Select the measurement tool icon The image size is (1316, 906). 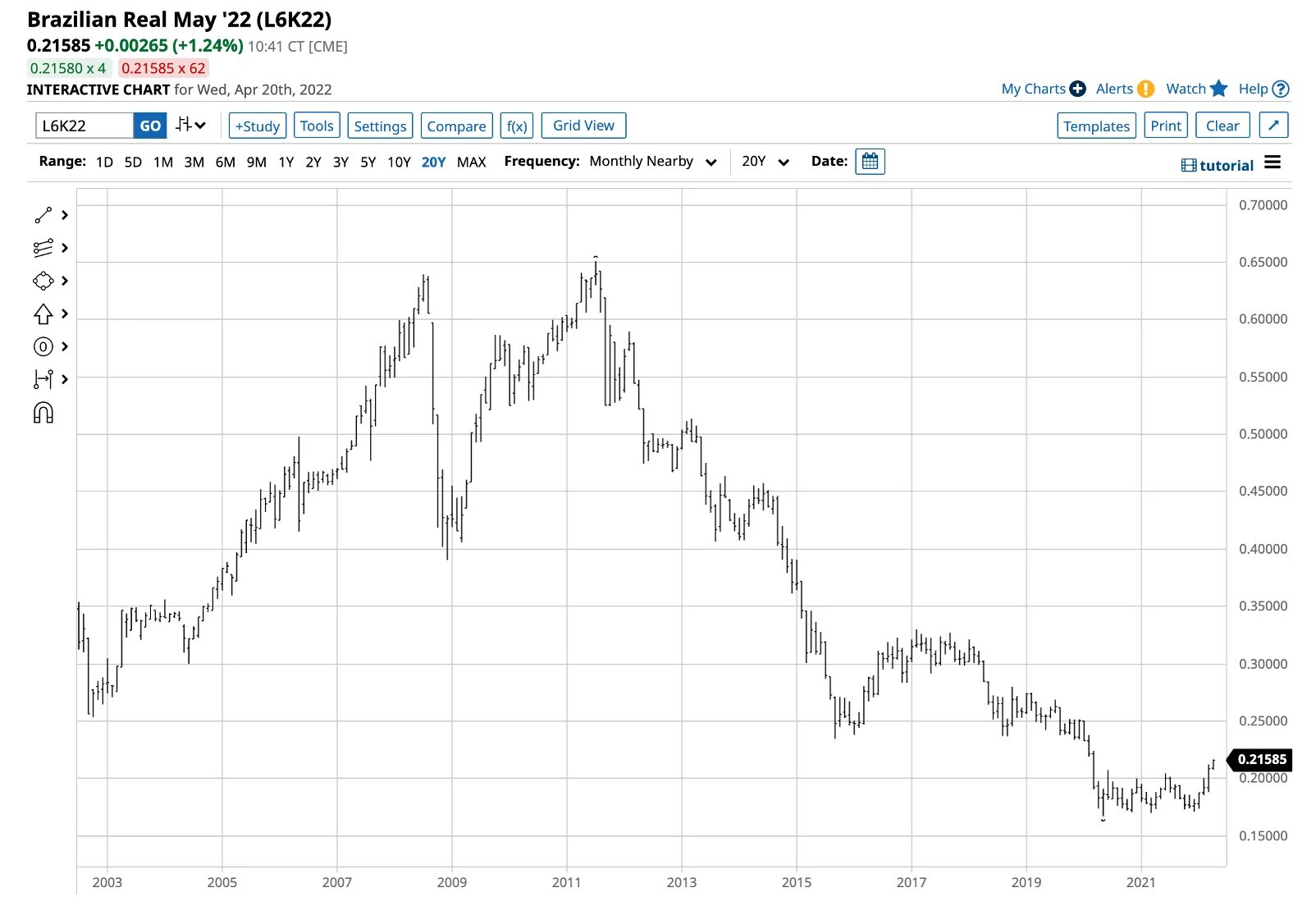point(43,379)
